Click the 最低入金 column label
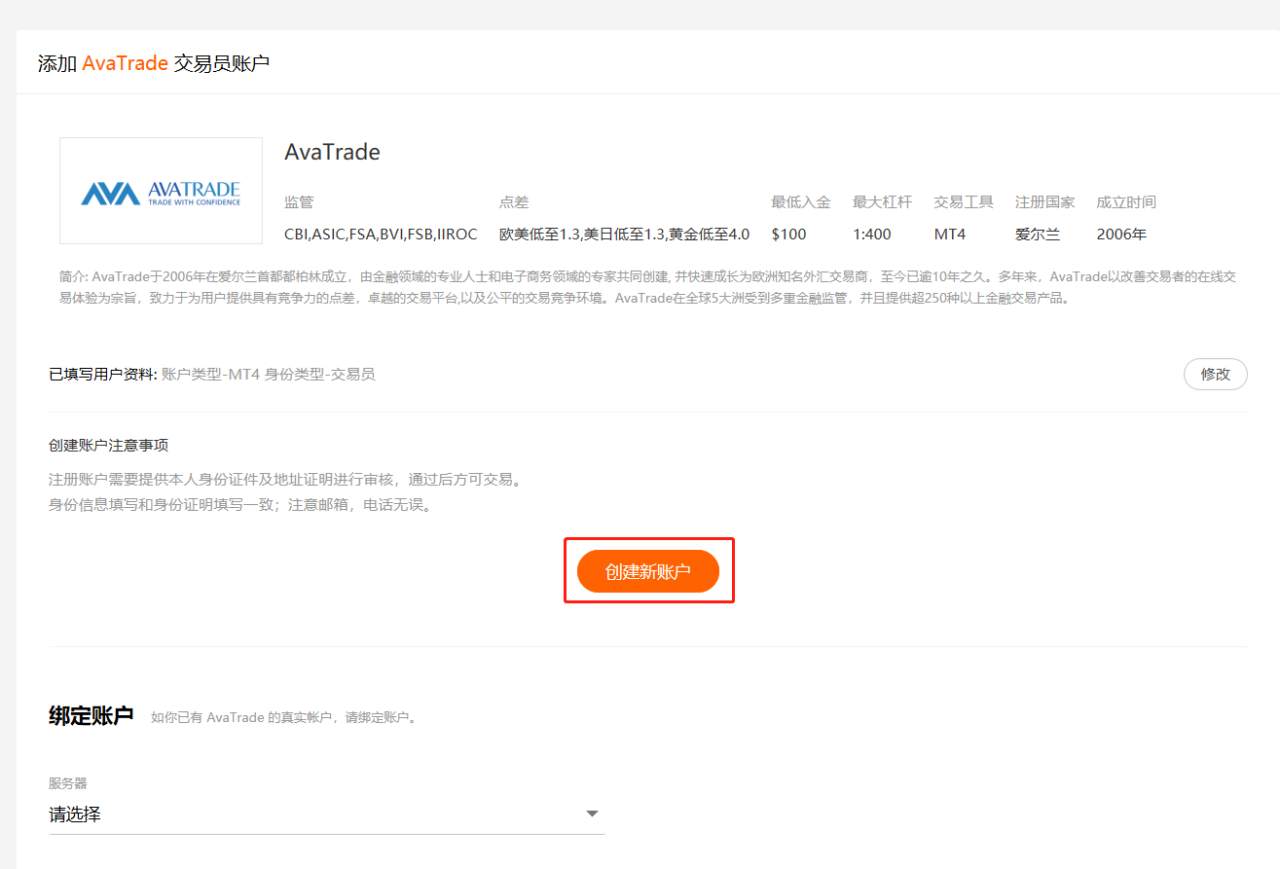The width and height of the screenshot is (1280, 869). pyautogui.click(x=801, y=202)
